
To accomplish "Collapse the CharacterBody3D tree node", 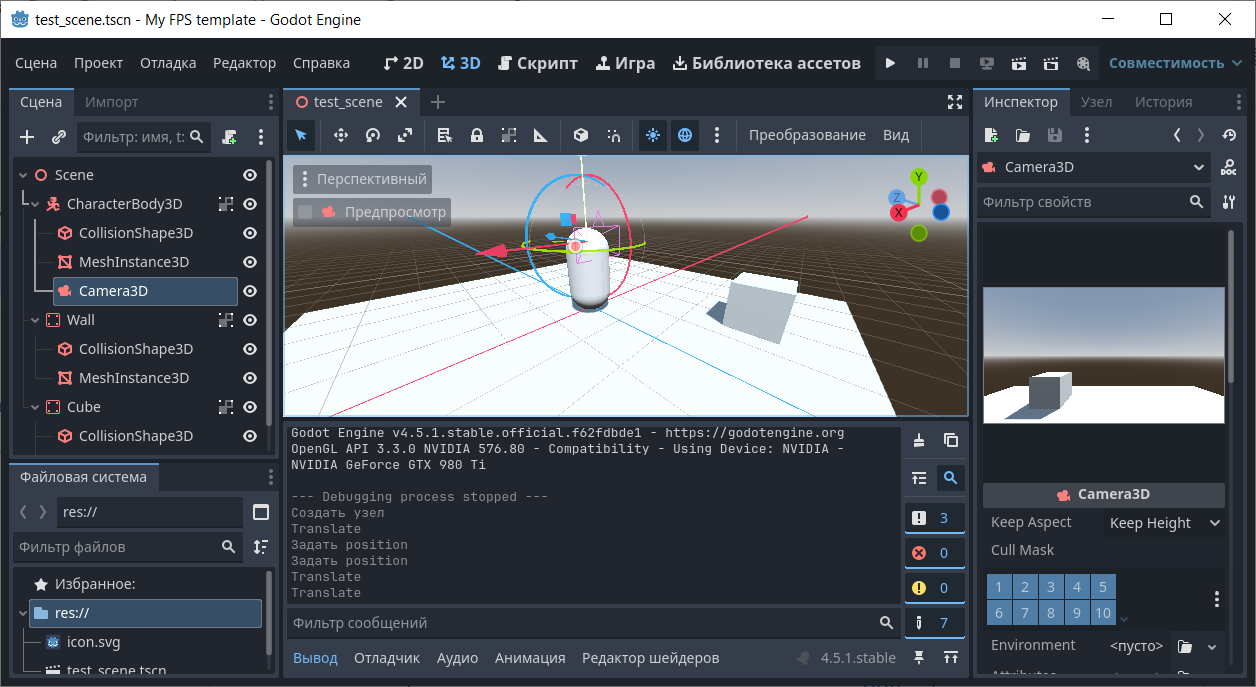I will 35,204.
